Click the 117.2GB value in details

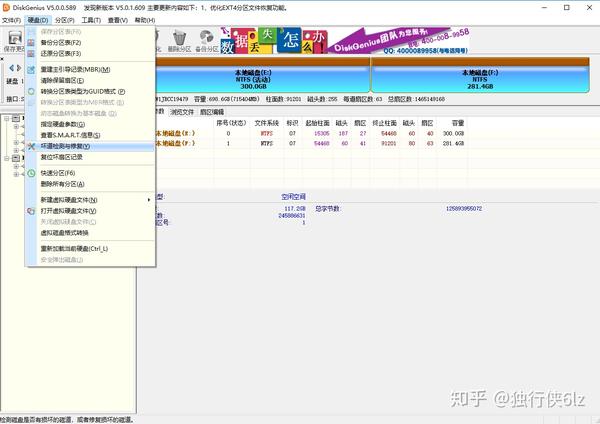point(295,209)
